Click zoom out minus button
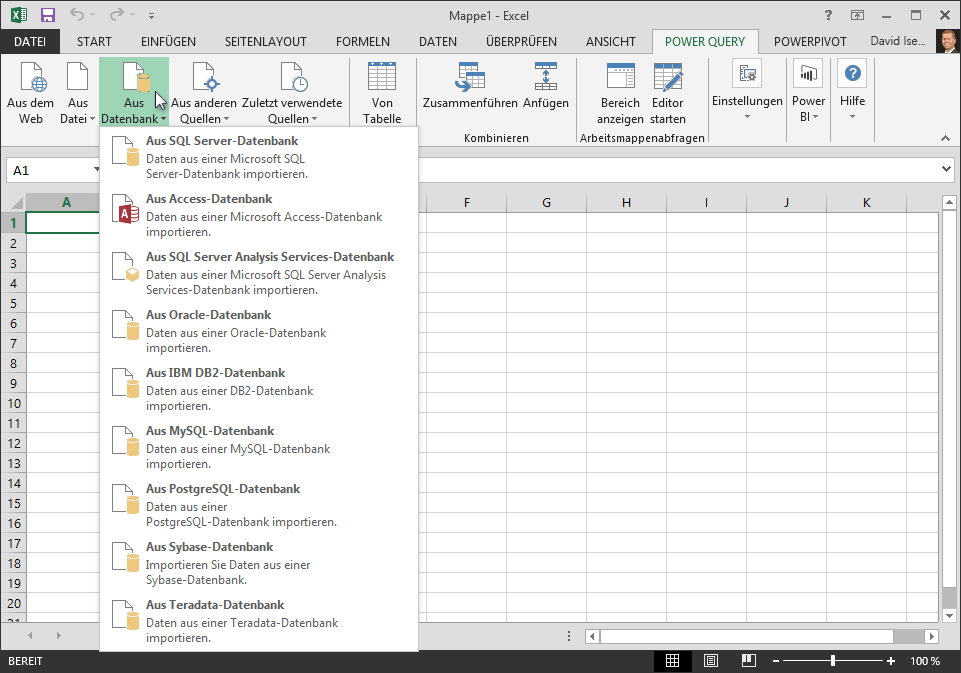This screenshot has height=673, width=961. pyautogui.click(x=776, y=661)
